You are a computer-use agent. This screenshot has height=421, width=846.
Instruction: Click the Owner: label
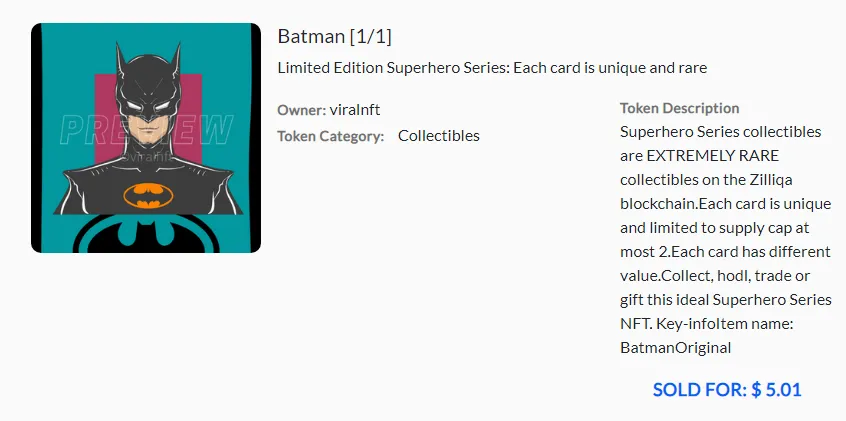(x=302, y=110)
